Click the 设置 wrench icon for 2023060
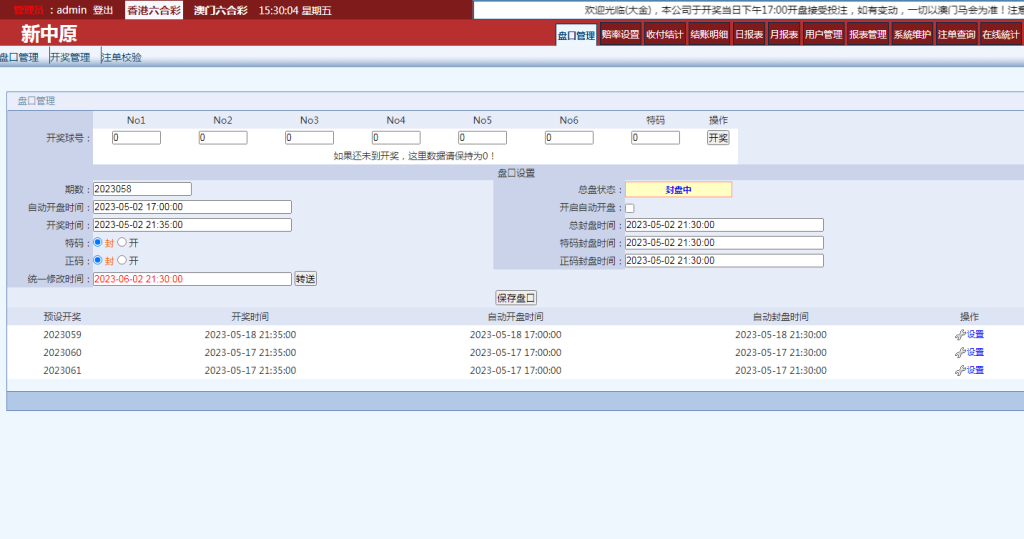Image resolution: width=1024 pixels, height=539 pixels. pos(960,353)
